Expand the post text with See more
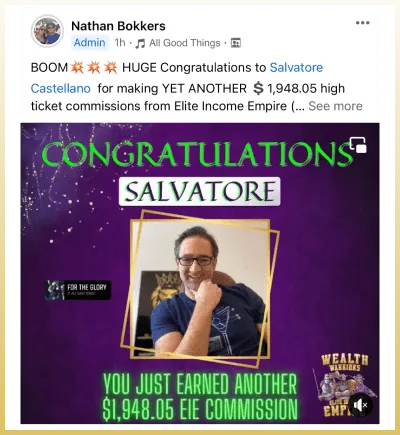 pos(335,106)
